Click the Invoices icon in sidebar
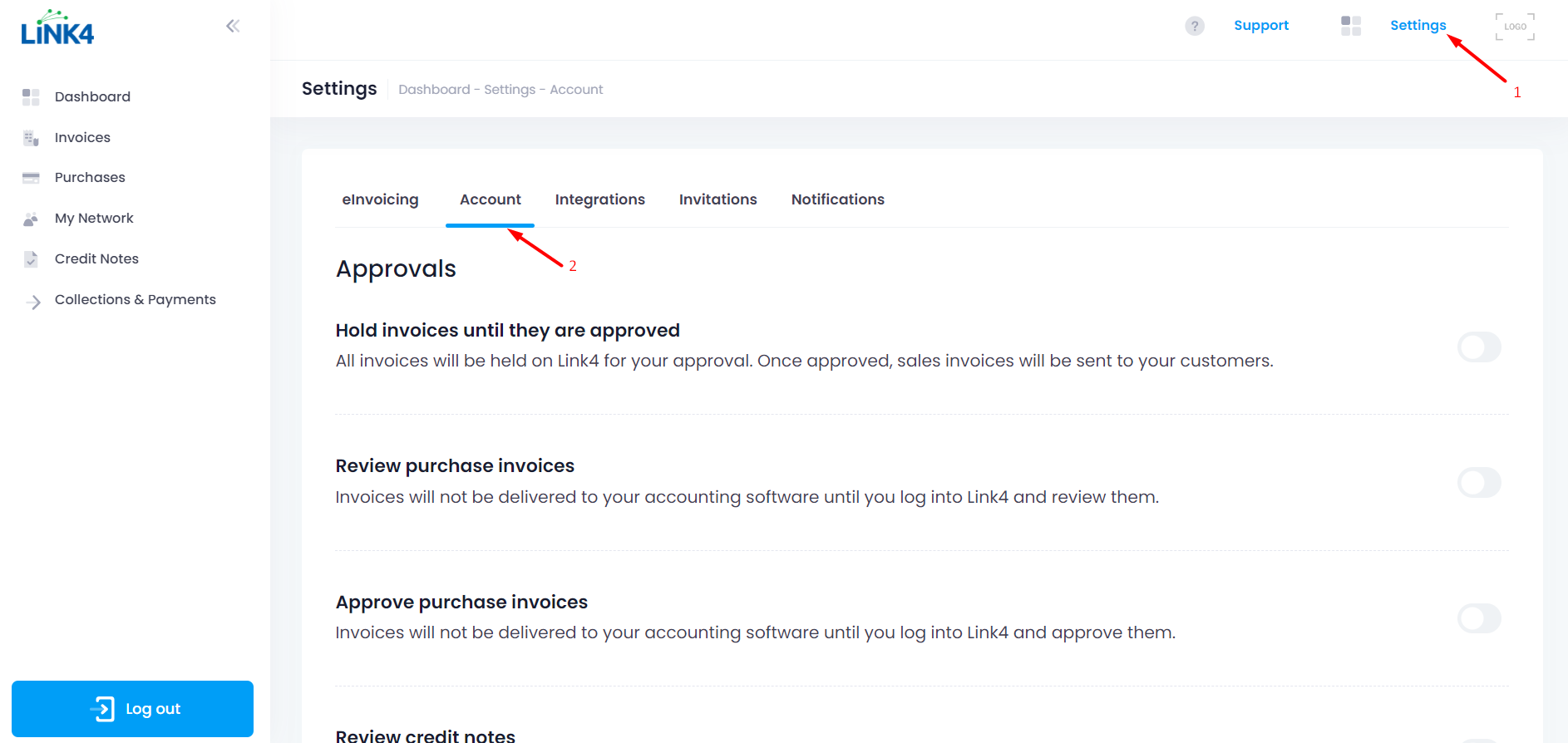Viewport: 1568px width, 743px height. [x=31, y=138]
